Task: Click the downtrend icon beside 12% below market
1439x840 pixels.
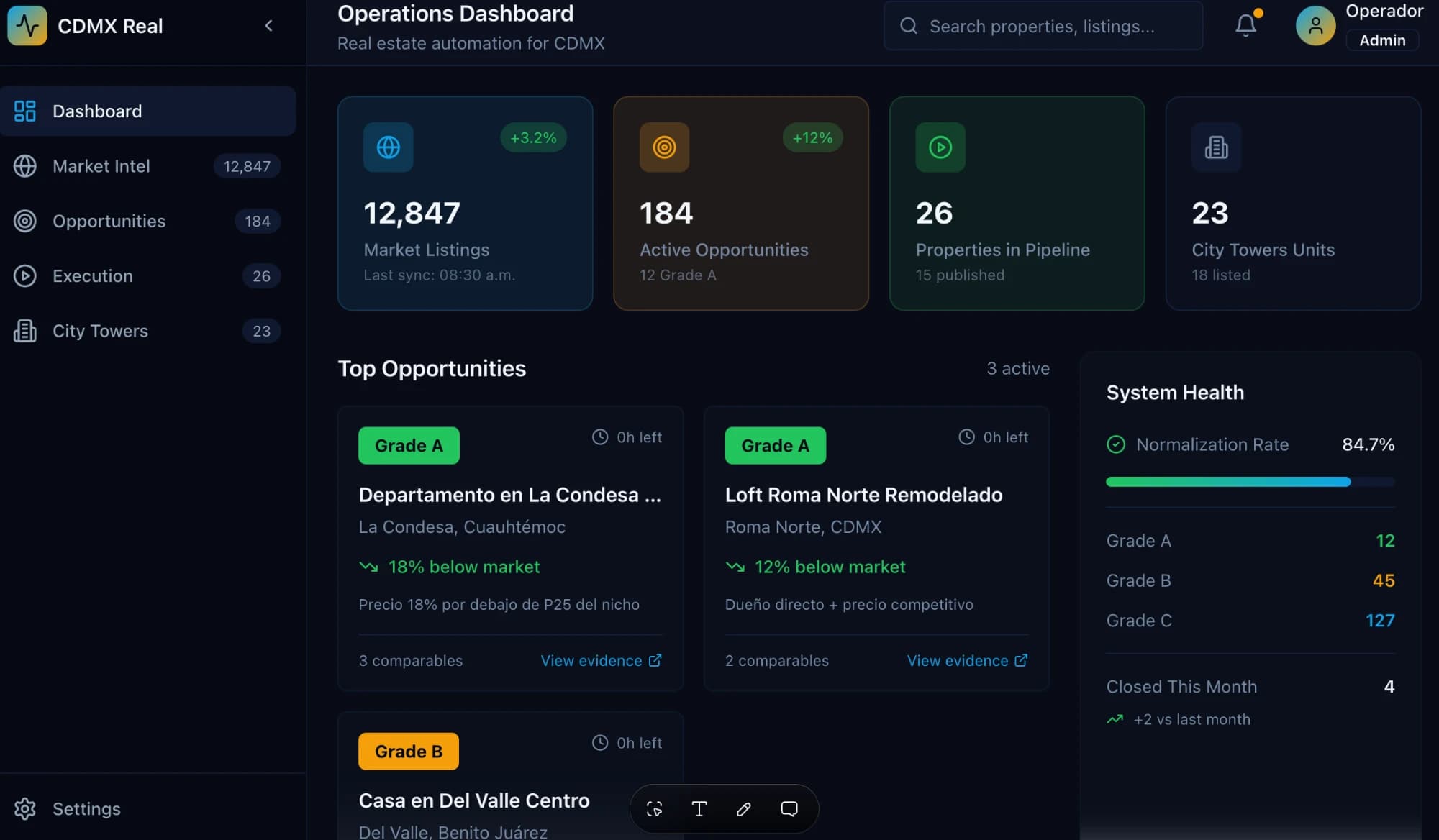Action: (x=735, y=567)
